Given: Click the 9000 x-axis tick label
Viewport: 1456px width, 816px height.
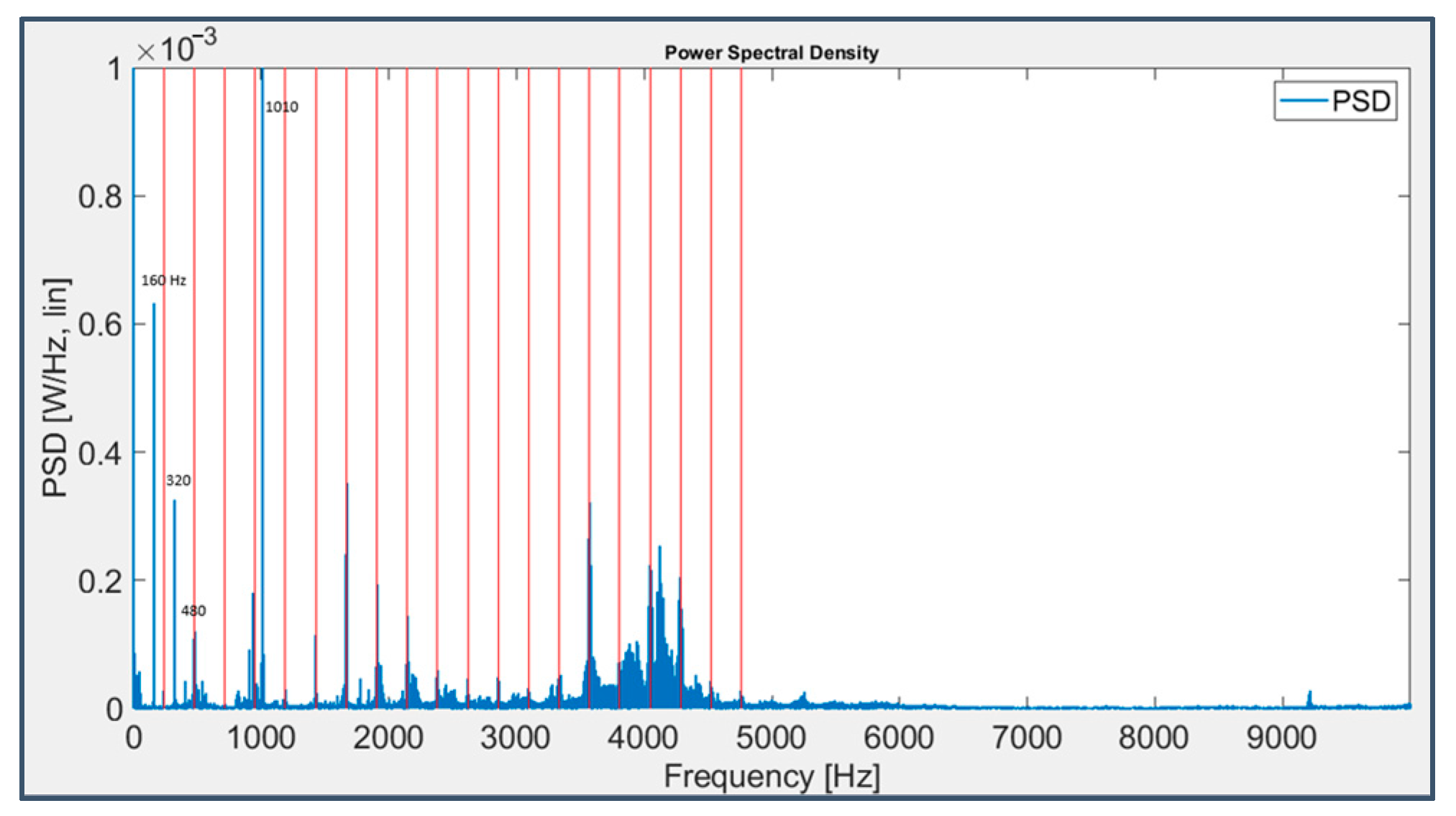Looking at the screenshot, I should [1281, 738].
